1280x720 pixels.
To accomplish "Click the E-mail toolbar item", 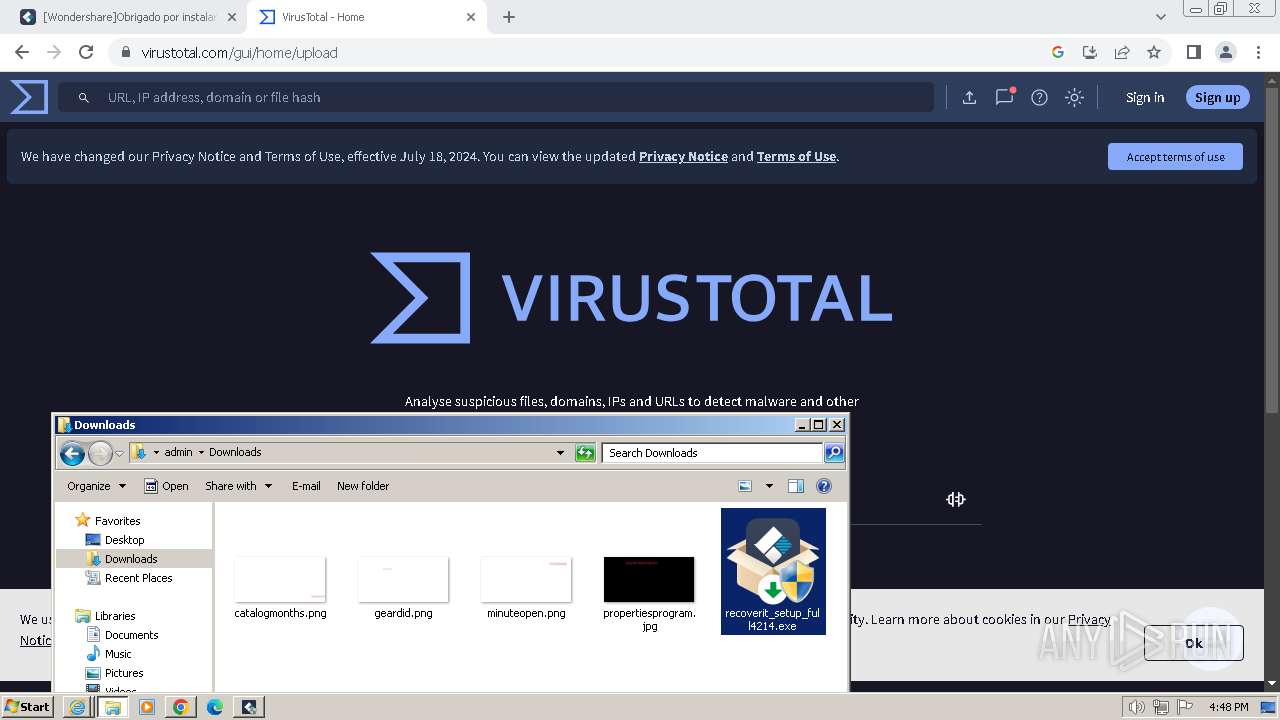I will 306,486.
